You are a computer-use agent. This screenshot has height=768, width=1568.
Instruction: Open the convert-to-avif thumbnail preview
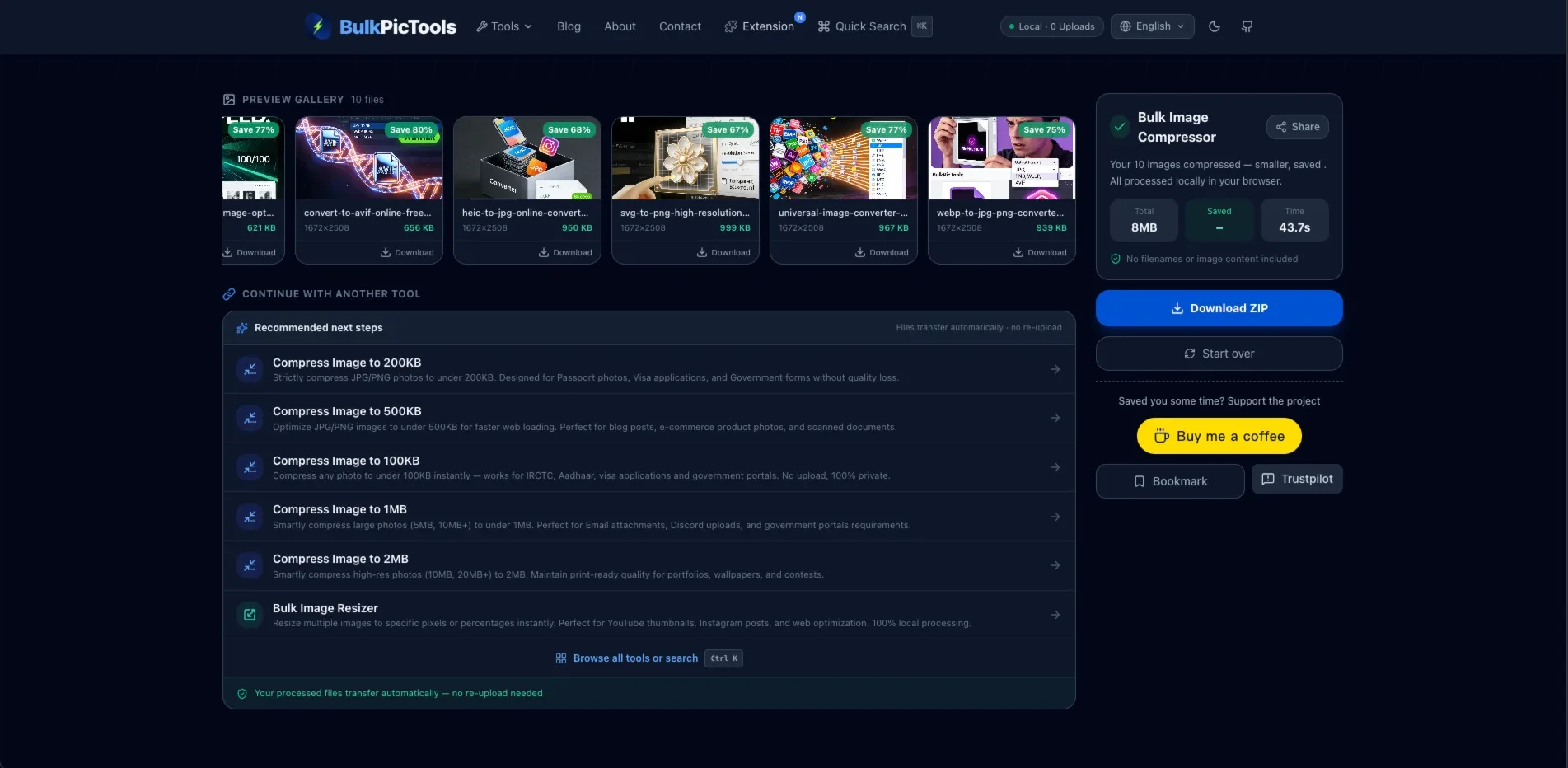[369, 158]
